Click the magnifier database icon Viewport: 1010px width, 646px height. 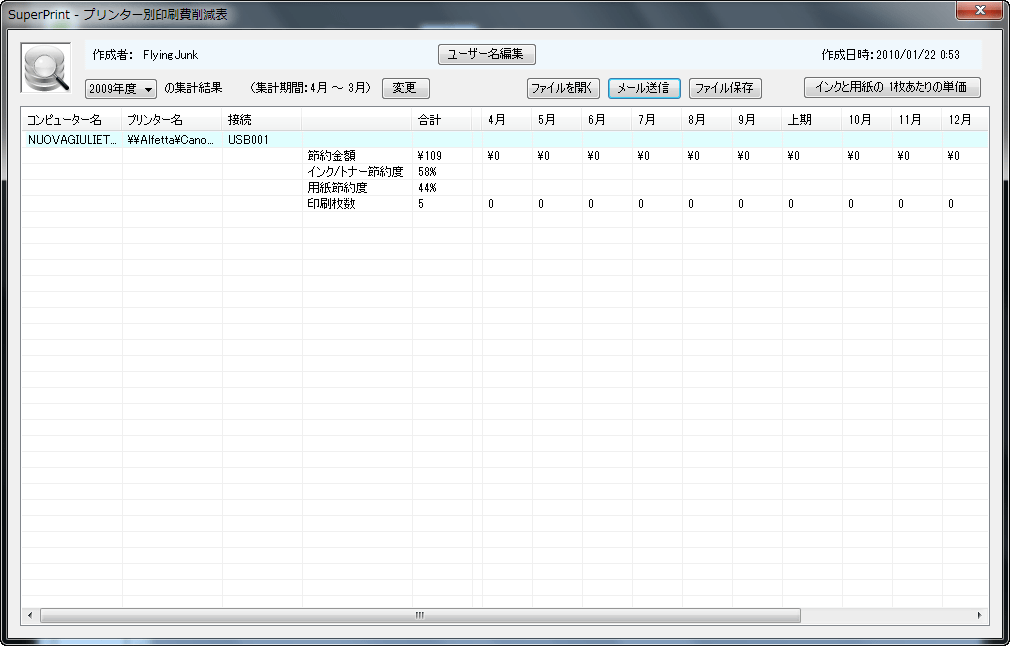[46, 68]
